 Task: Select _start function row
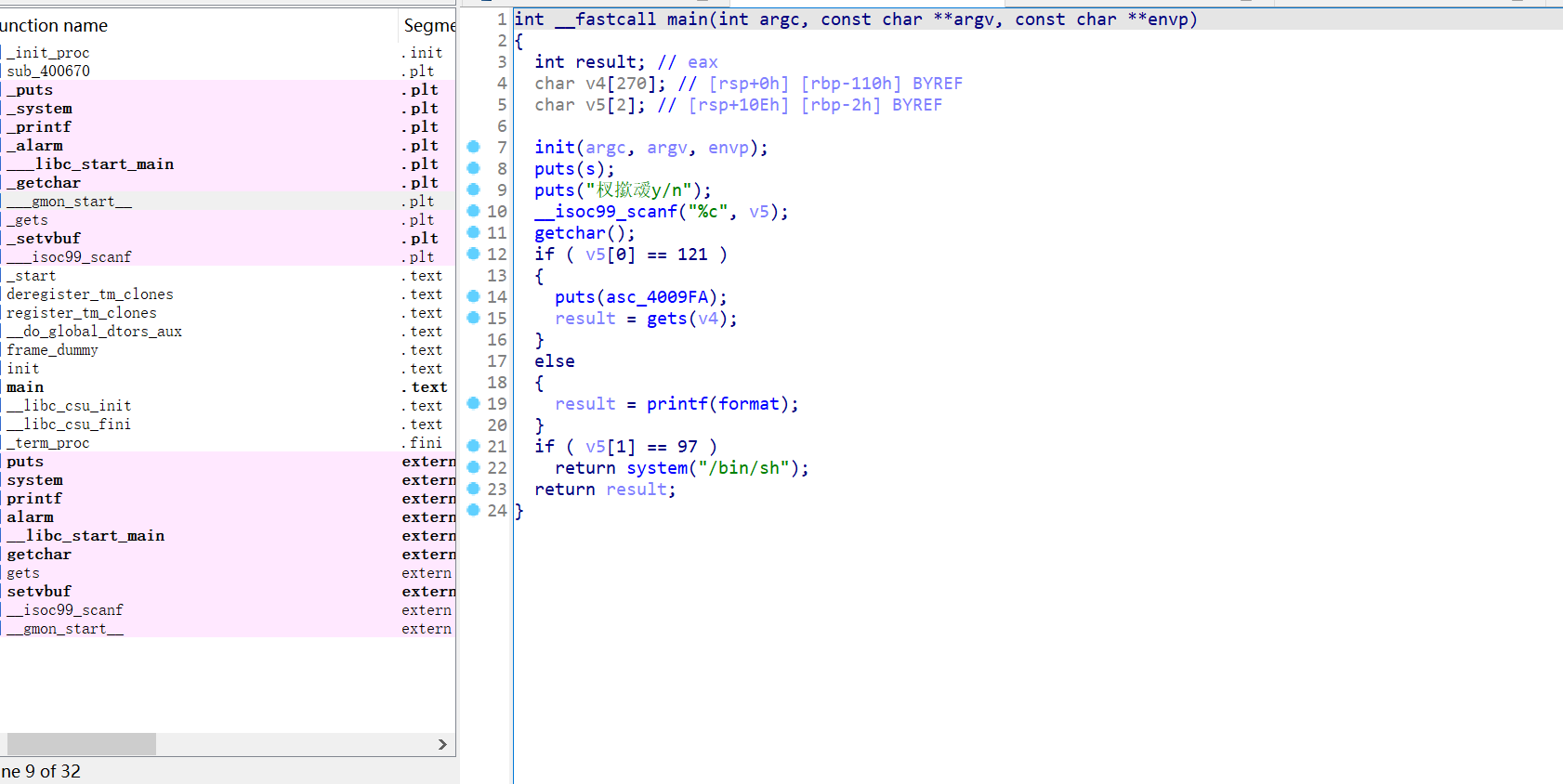[228, 276]
